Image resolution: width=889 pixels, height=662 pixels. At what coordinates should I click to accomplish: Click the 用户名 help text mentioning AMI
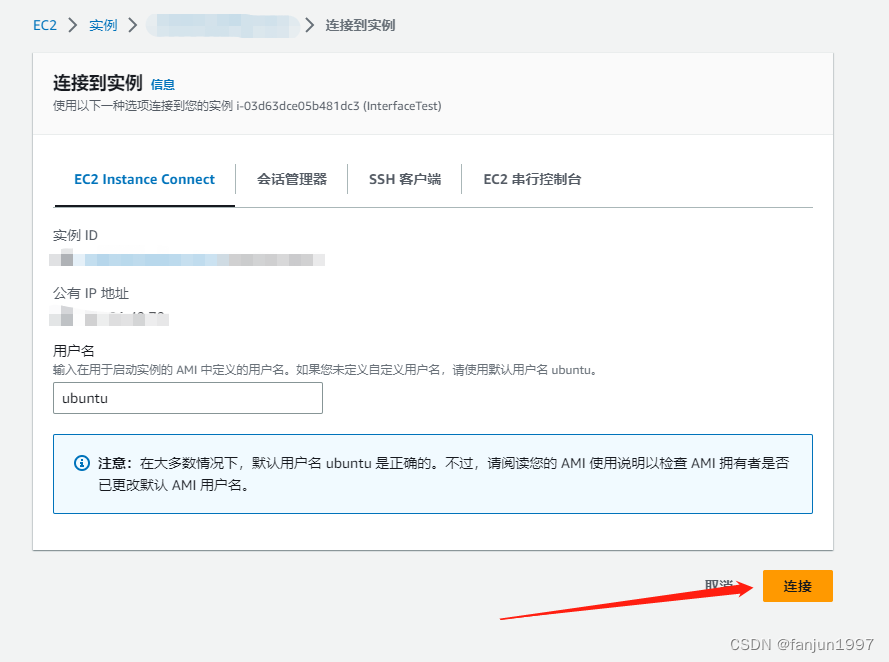click(325, 370)
